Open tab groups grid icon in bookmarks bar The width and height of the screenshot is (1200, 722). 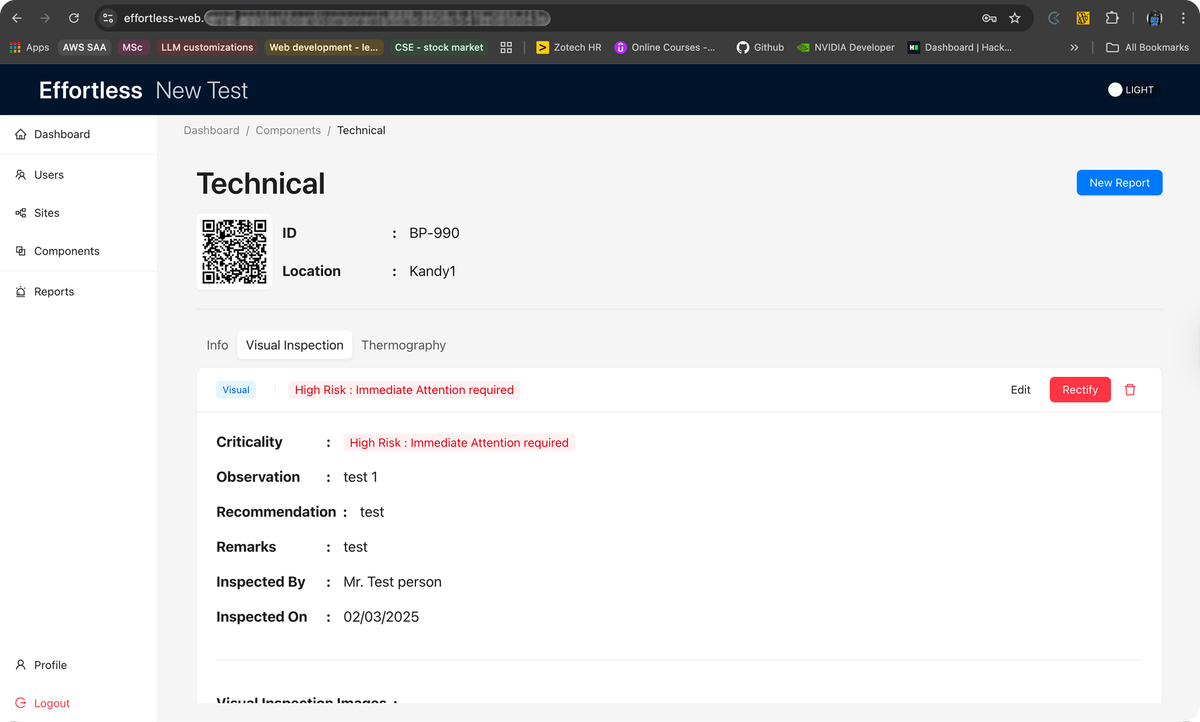[x=506, y=47]
